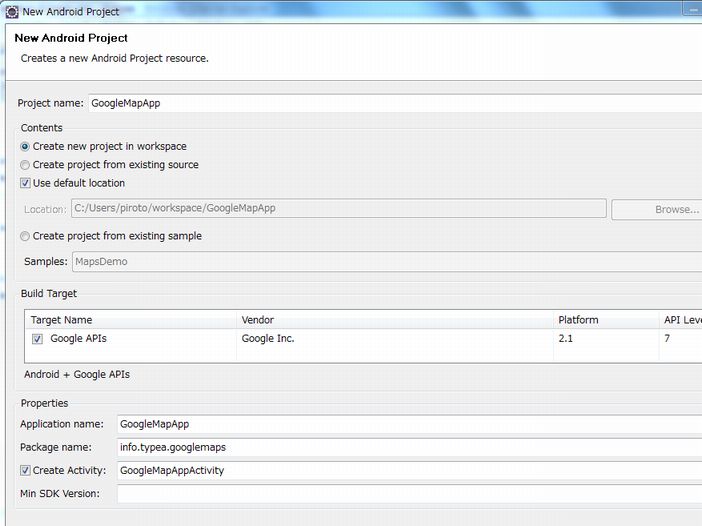Click into the Package name field
The height and width of the screenshot is (526, 702).
(405, 447)
